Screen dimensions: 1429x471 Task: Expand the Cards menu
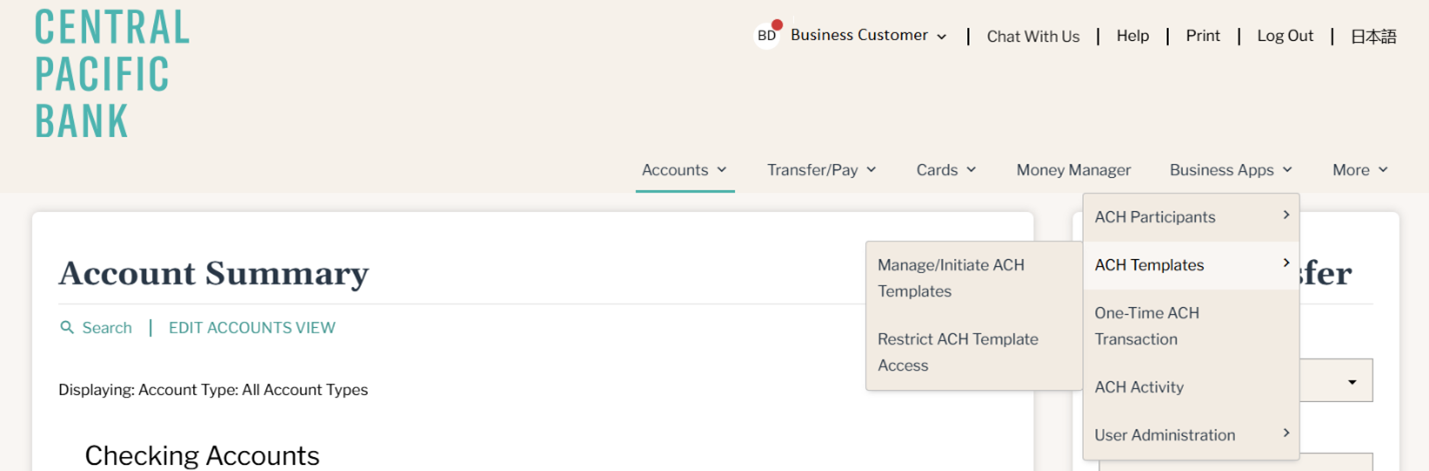946,170
